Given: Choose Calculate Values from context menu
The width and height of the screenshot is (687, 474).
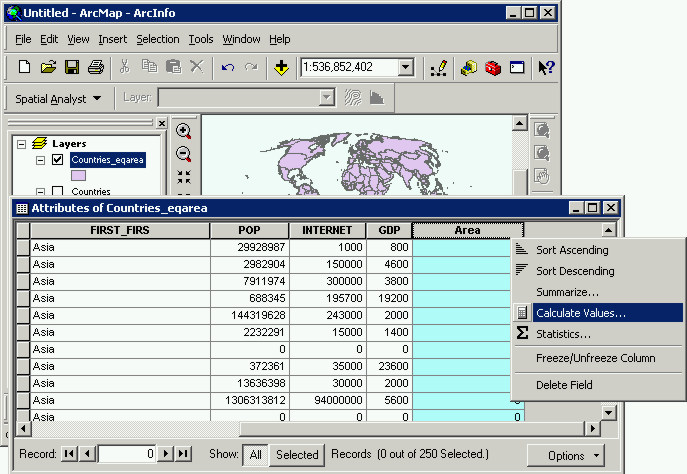Looking at the screenshot, I should coord(581,313).
